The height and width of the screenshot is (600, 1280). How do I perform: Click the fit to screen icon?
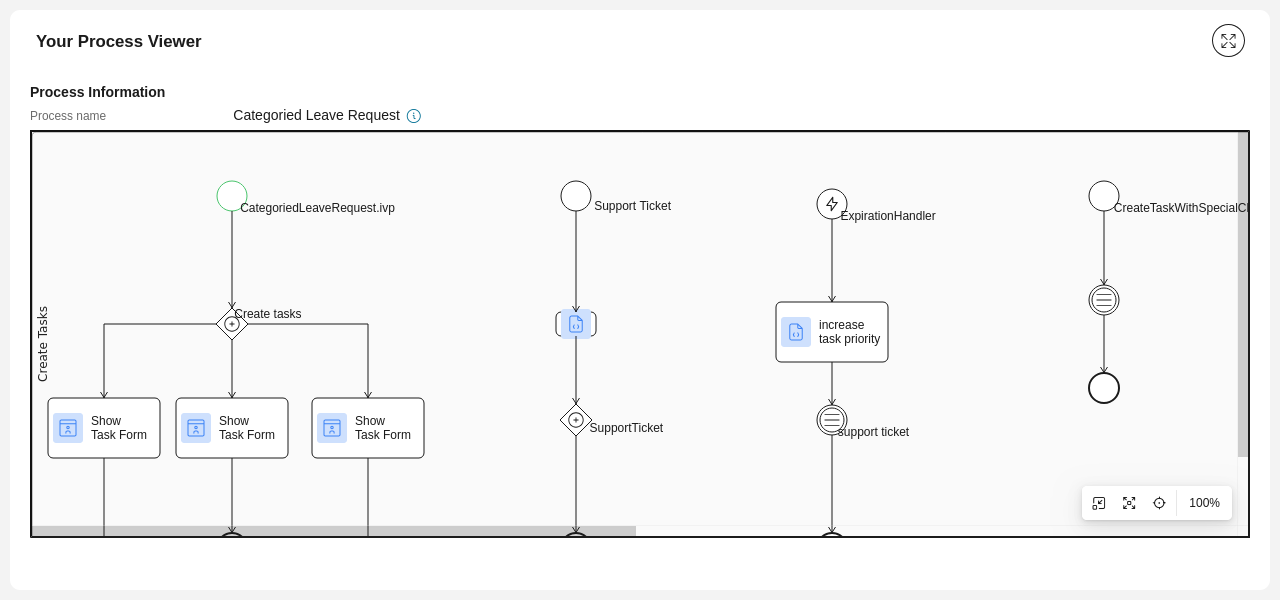(1129, 503)
